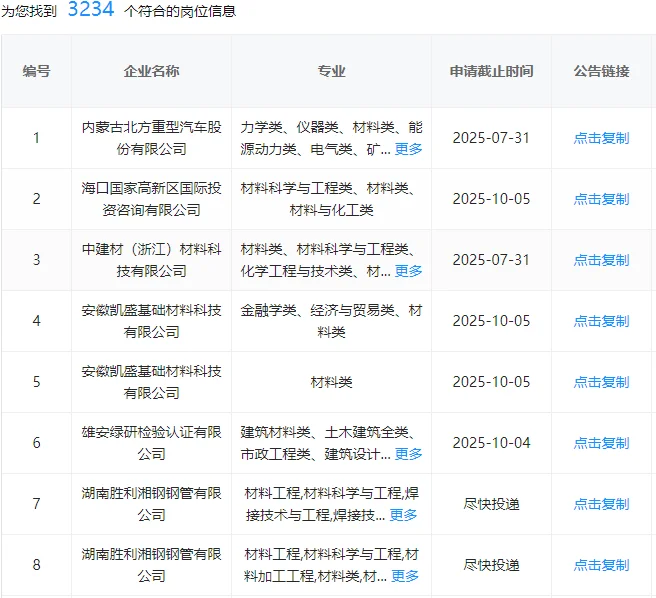This screenshot has width=656, height=598.
Task: Expand 更多 majors for 内蒙古北方重型汽车 row
Action: click(x=408, y=149)
